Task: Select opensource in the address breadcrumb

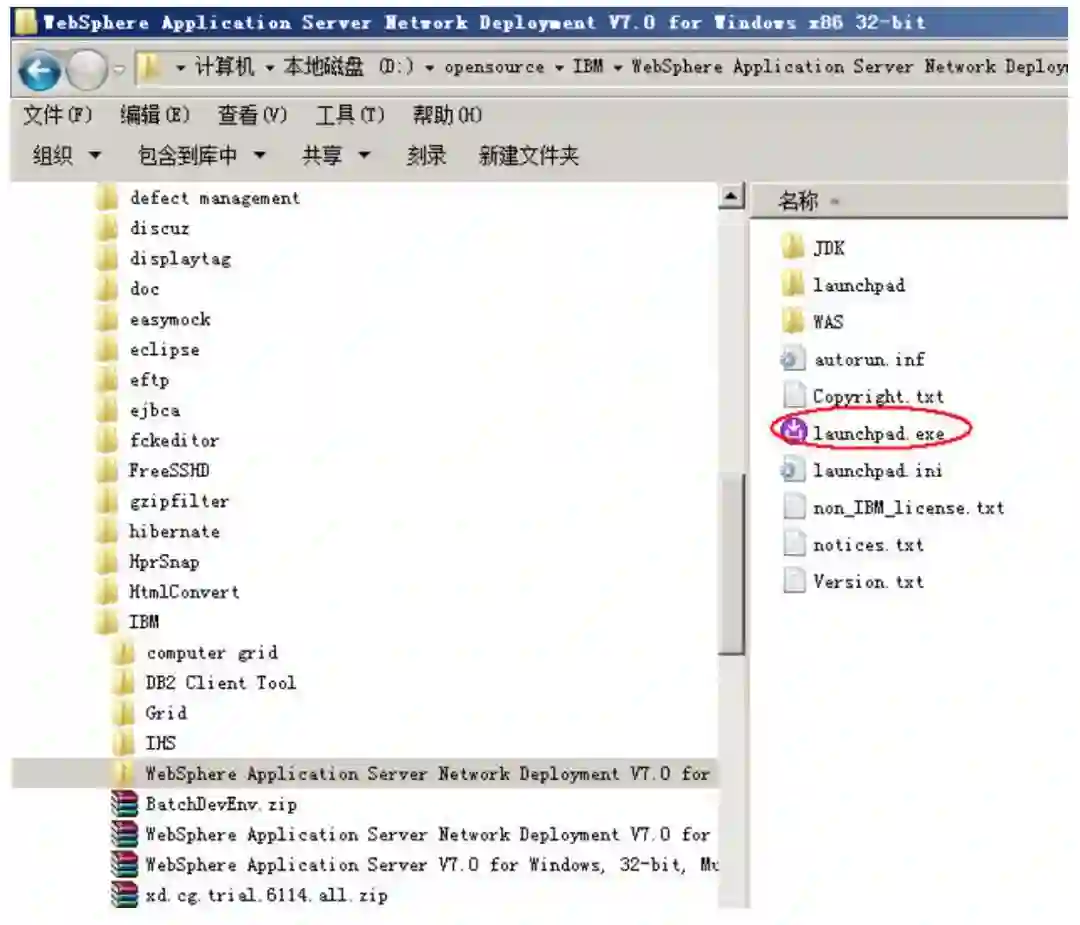Action: [494, 67]
